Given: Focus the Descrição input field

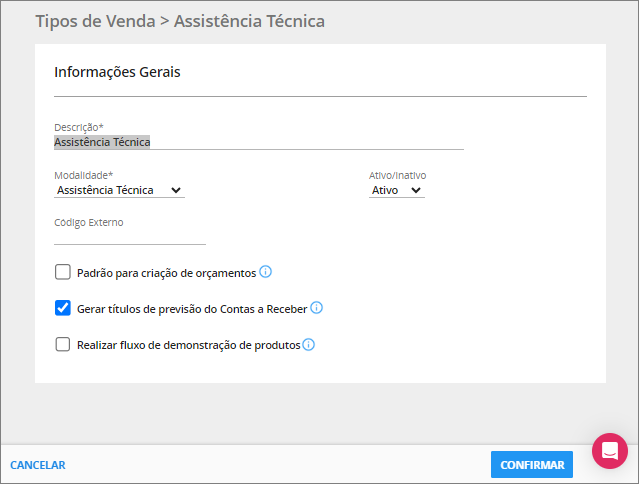Looking at the screenshot, I should (x=259, y=142).
